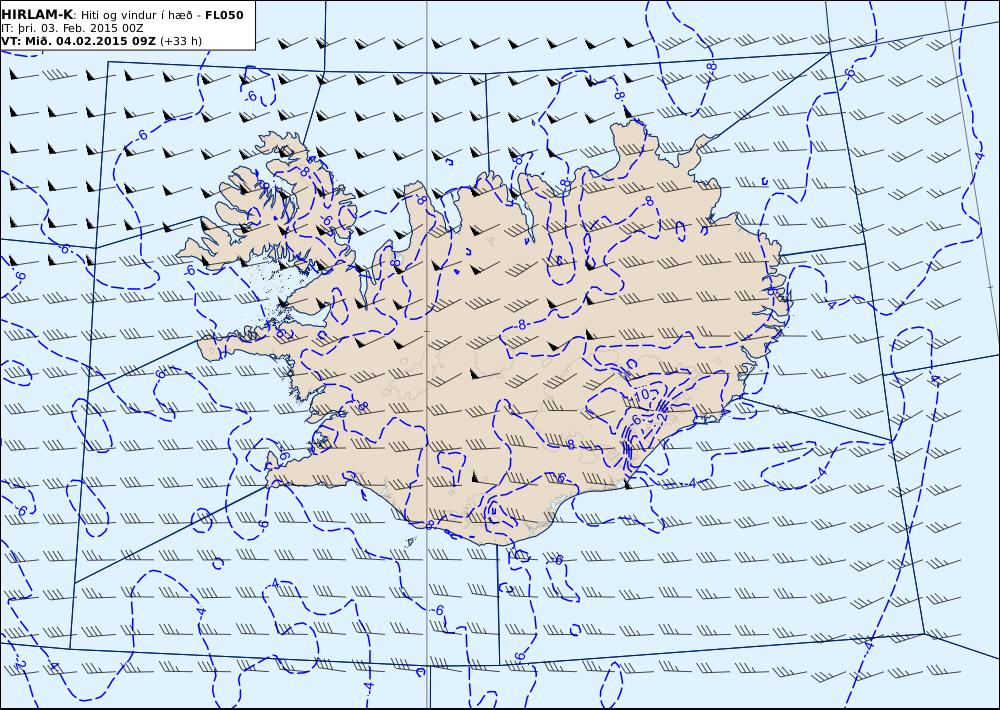Select the VT: Mið. 04.02.2015 09Z valid time

(78, 41)
